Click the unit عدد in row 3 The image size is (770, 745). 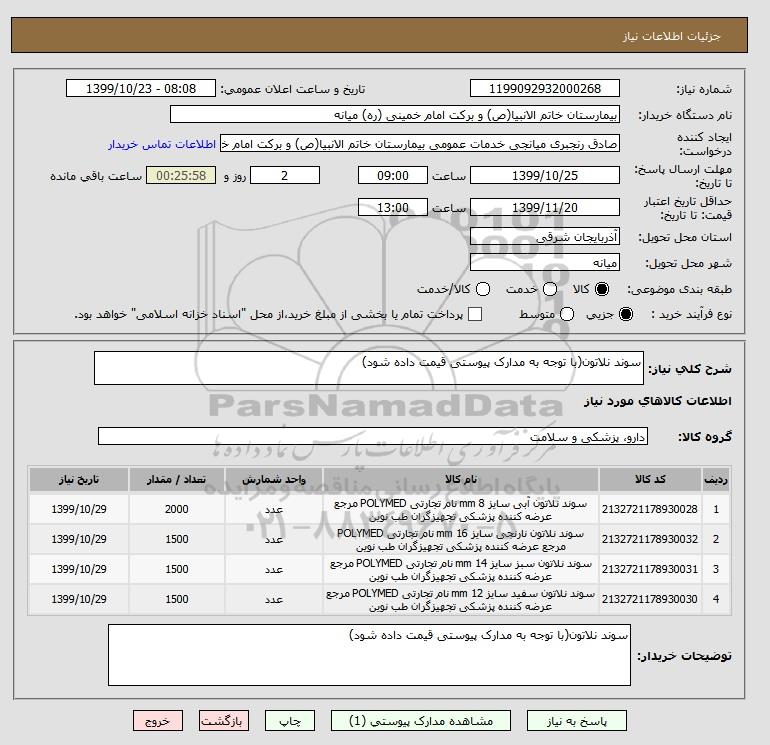pos(274,570)
